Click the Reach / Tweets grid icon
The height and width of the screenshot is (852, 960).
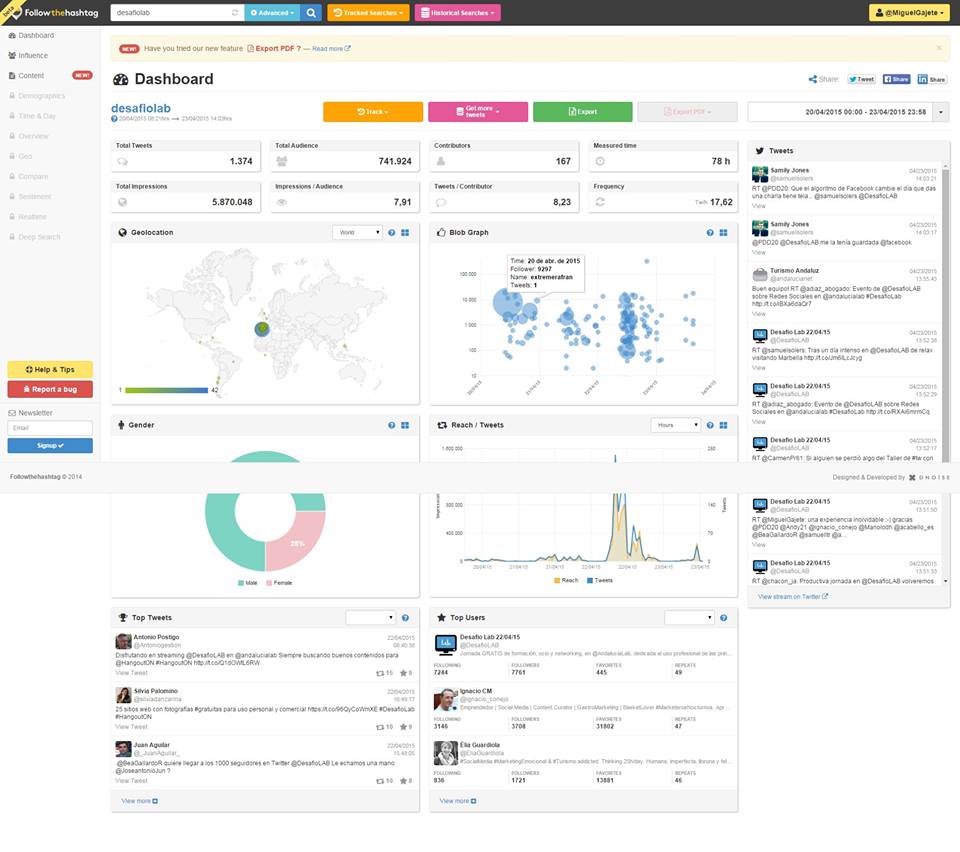[x=723, y=425]
